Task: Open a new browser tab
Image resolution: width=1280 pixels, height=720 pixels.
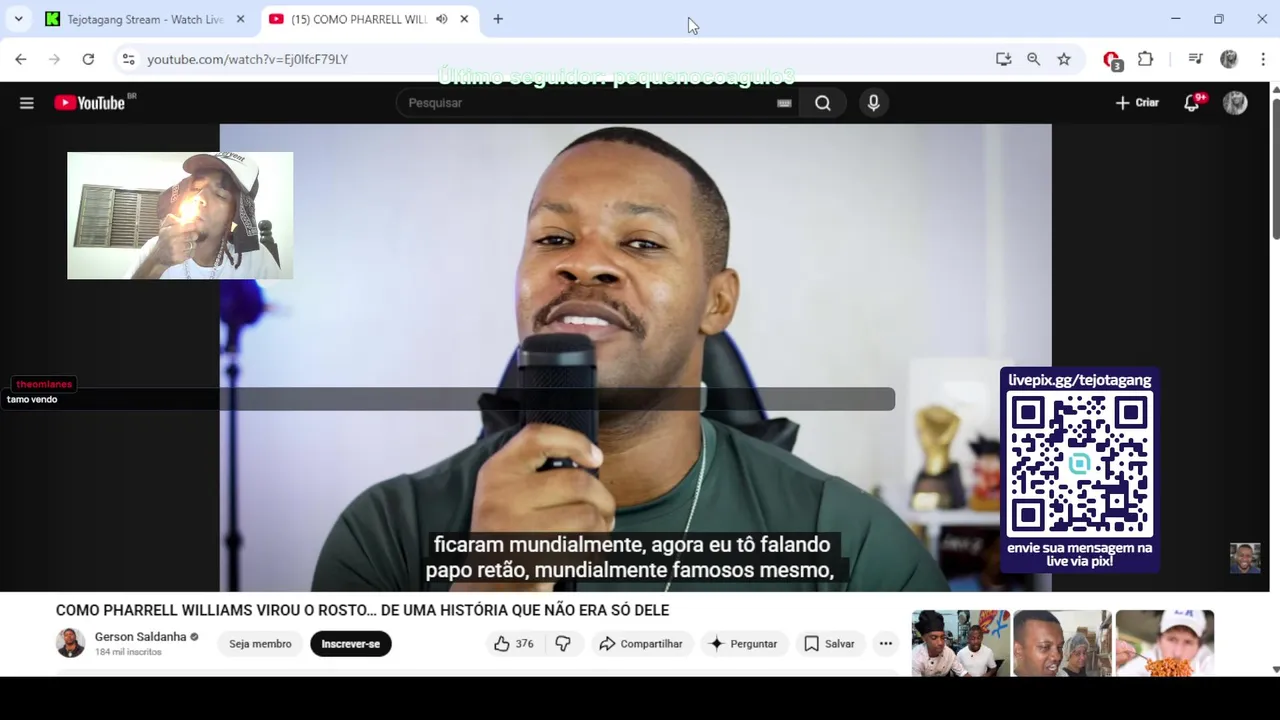Action: 498,19
